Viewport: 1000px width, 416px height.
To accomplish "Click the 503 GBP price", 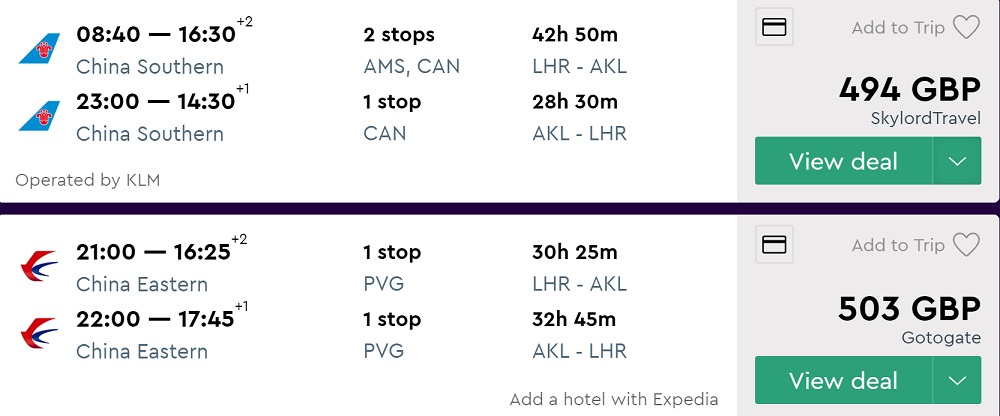I will point(909,308).
